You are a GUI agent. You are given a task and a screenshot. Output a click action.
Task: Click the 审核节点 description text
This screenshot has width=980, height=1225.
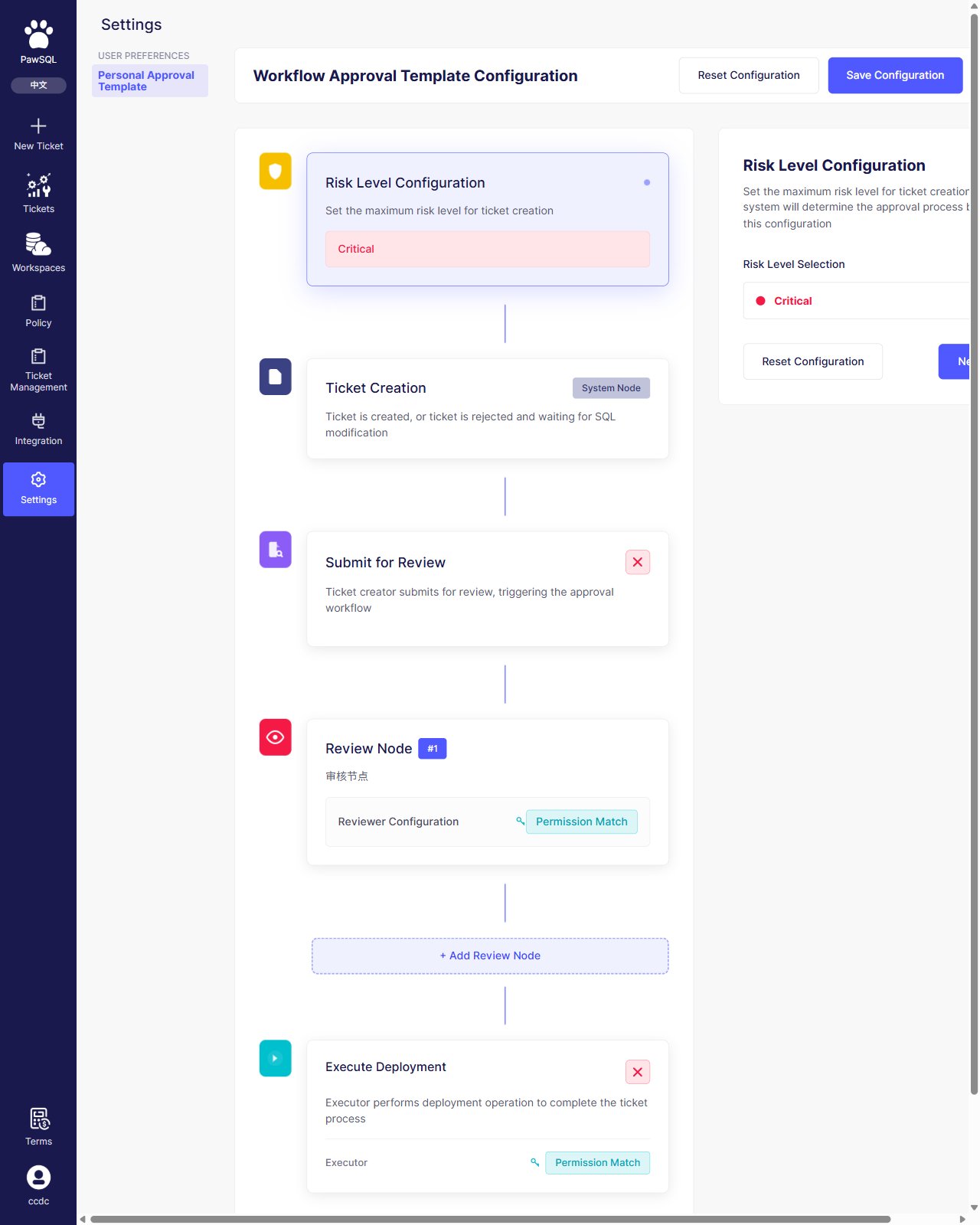(347, 776)
